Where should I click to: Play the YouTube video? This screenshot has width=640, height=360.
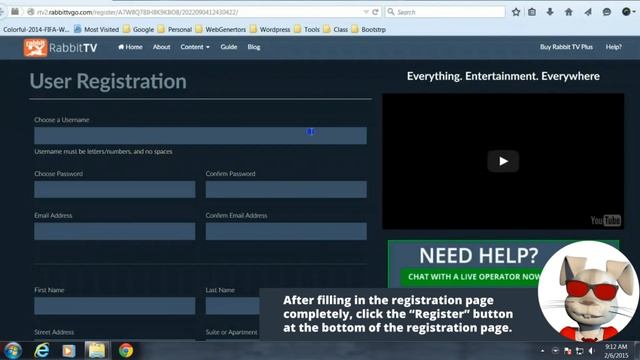[x=503, y=161]
